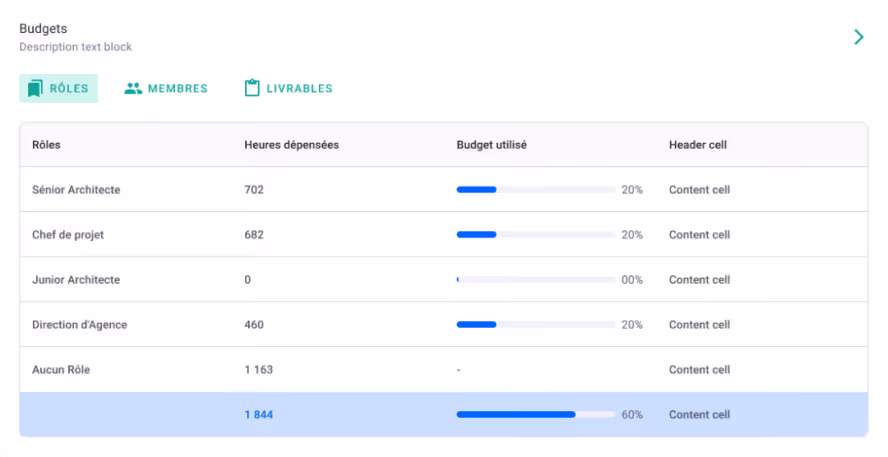
Task: Click the people icon beside Membres
Action: pos(133,88)
